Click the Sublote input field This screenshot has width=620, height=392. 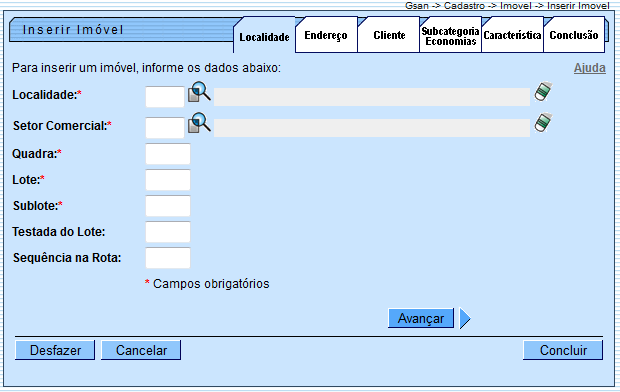[168, 206]
